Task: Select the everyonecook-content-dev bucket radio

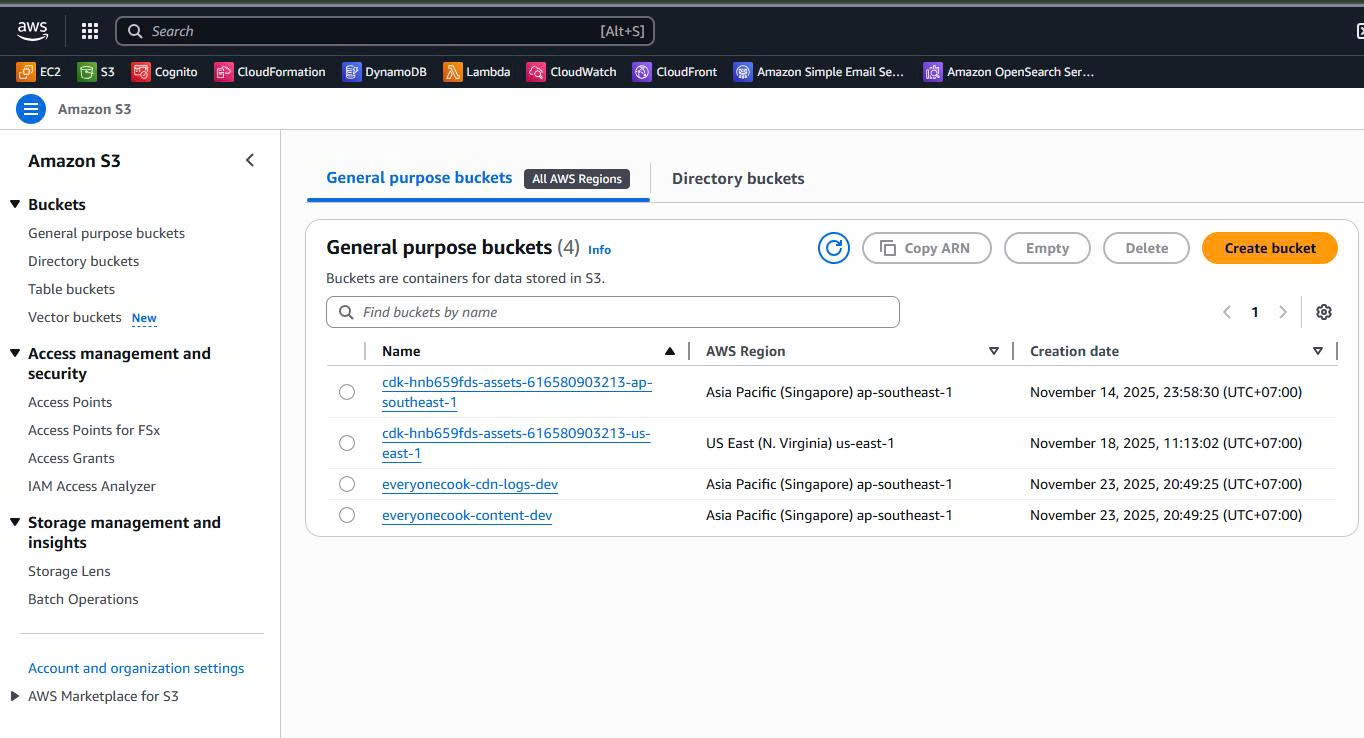Action: coord(347,515)
